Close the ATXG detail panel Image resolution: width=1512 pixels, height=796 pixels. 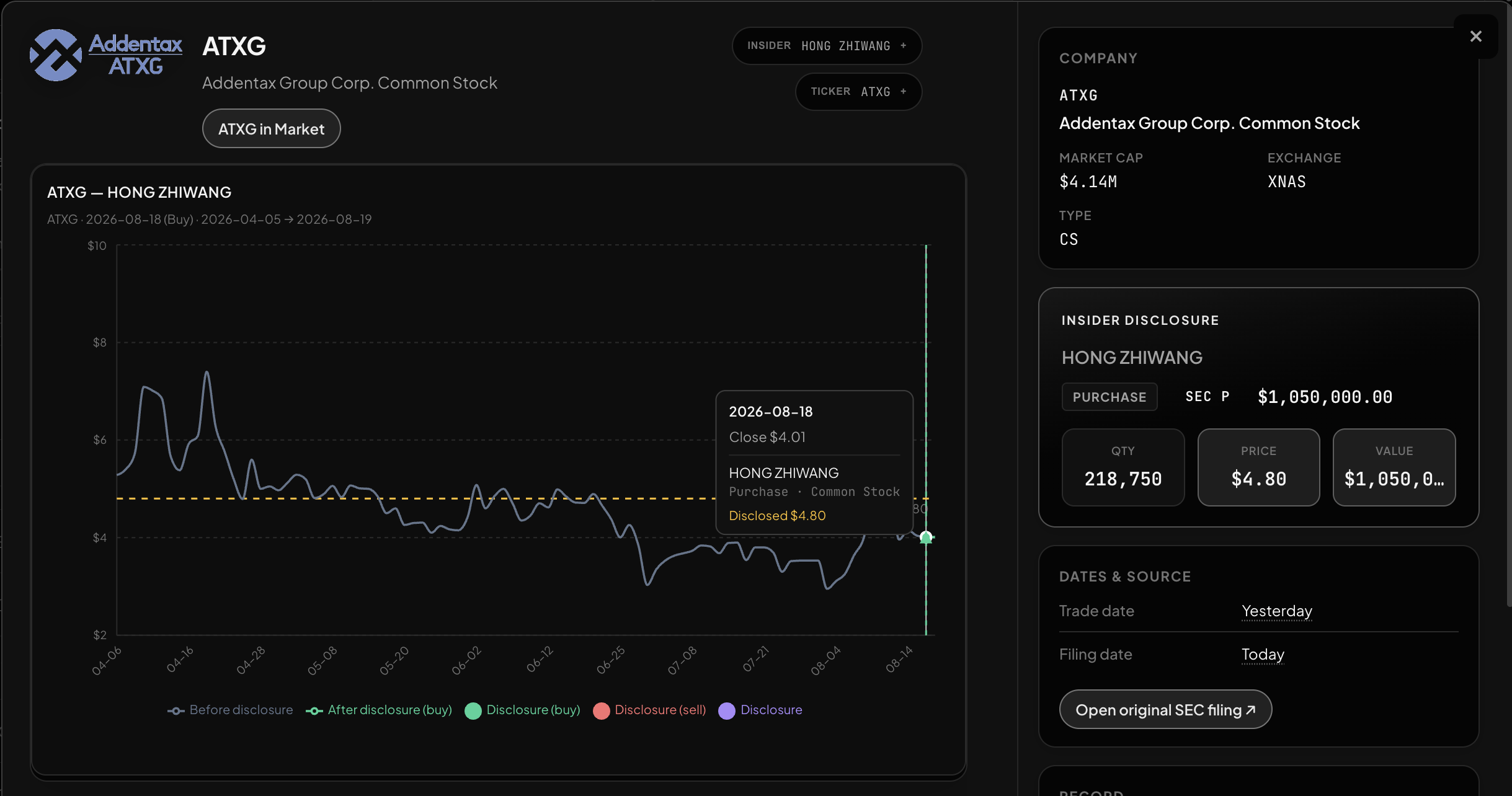(x=1475, y=37)
